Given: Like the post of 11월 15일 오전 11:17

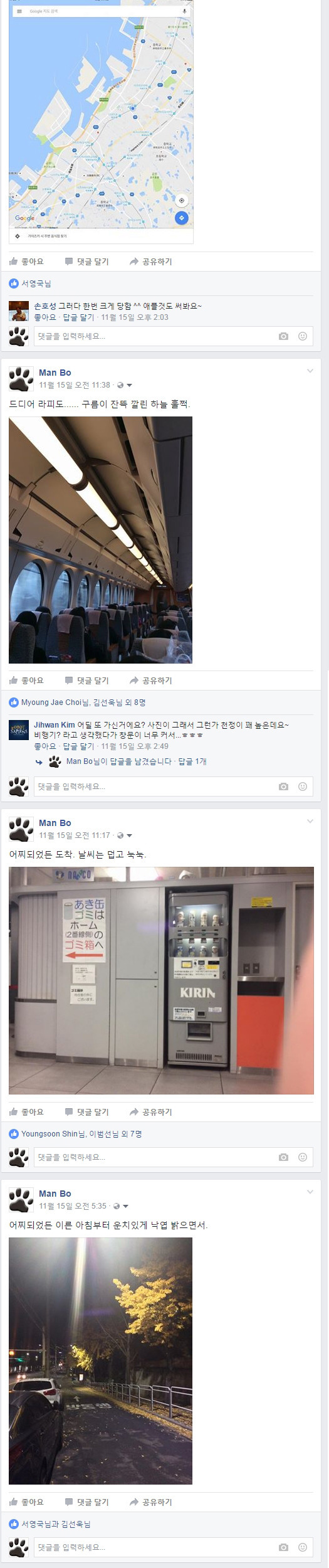Looking at the screenshot, I should [26, 1112].
